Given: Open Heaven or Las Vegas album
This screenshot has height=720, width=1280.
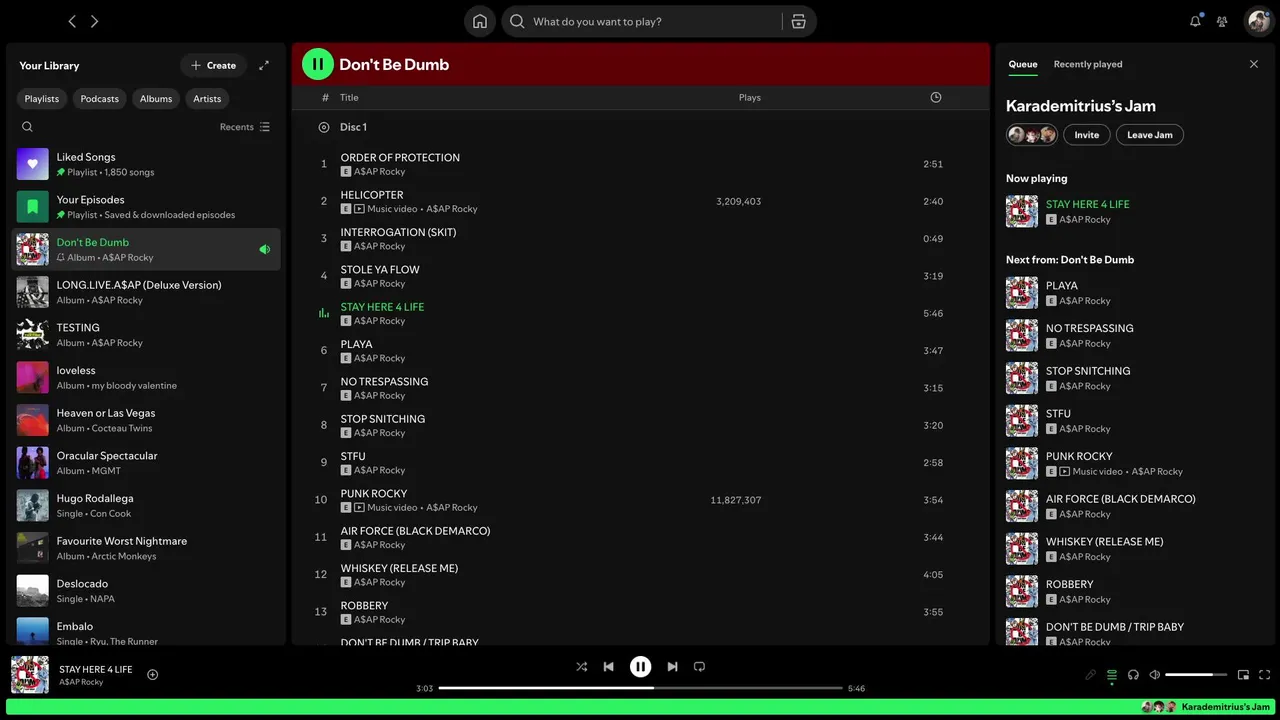Looking at the screenshot, I should click(x=146, y=420).
